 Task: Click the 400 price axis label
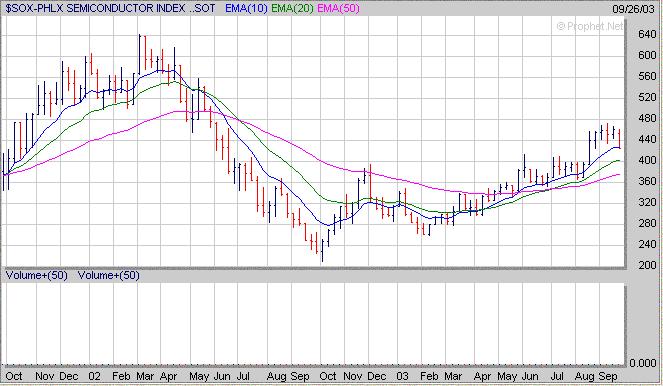pyautogui.click(x=647, y=160)
